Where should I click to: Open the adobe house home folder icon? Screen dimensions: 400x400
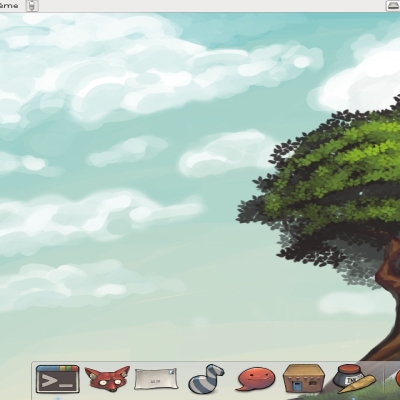click(304, 379)
